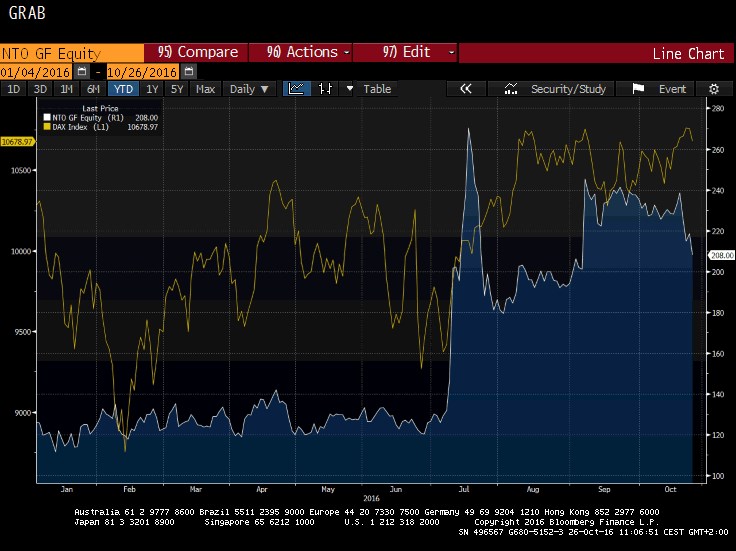Image resolution: width=736 pixels, height=551 pixels.
Task: Click the Event flag icon
Action: 637,89
